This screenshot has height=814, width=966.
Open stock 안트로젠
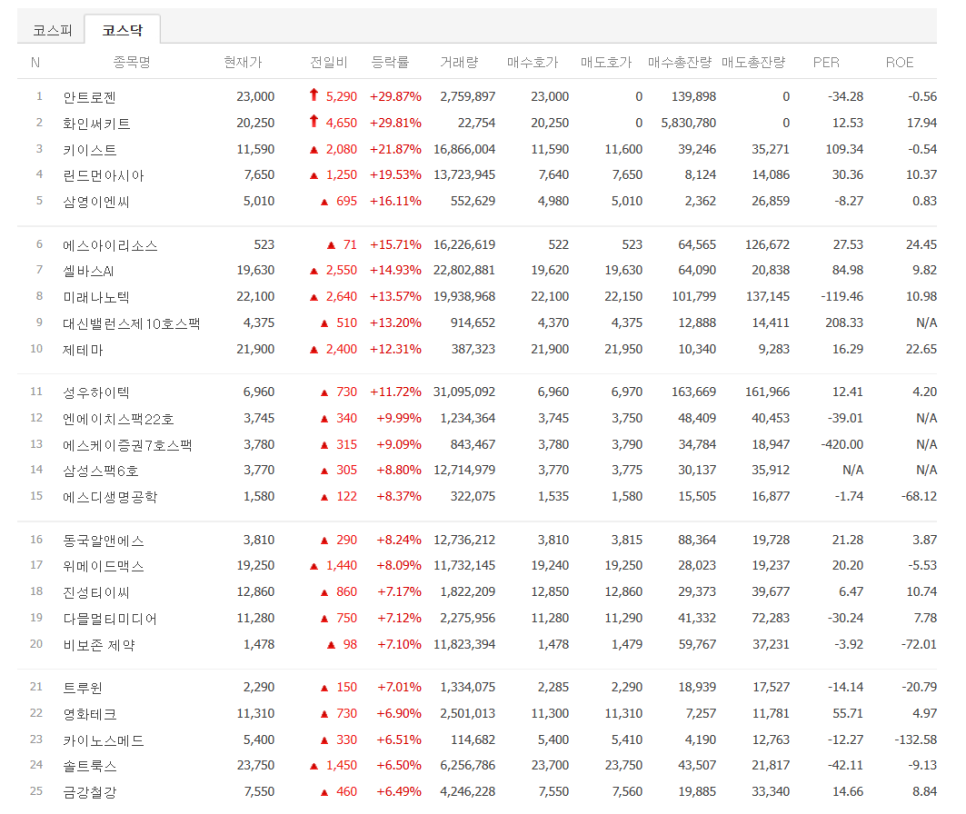pos(89,97)
